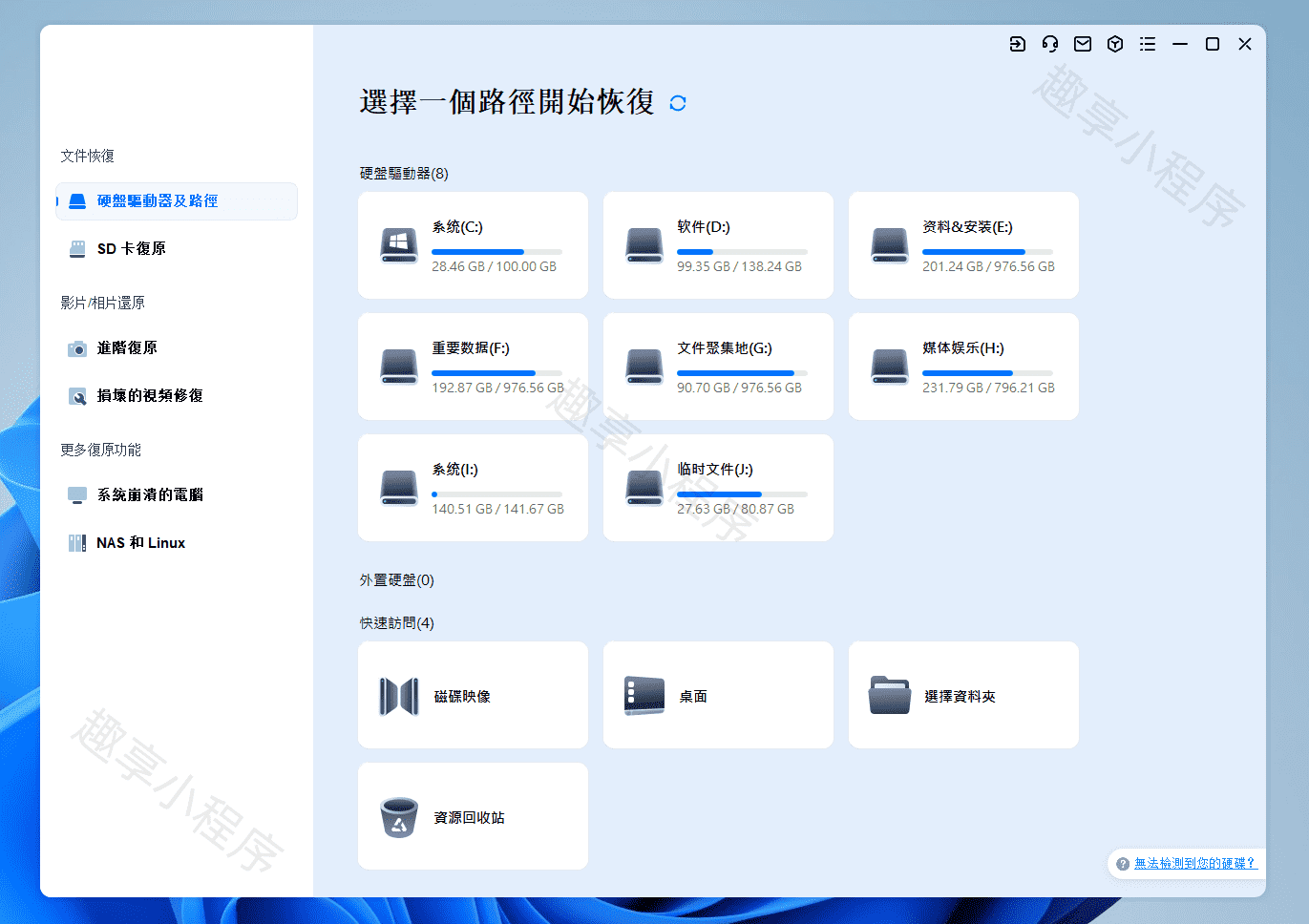Click the question mark help icon
Screen dimensions: 1309x924
[x=1123, y=864]
